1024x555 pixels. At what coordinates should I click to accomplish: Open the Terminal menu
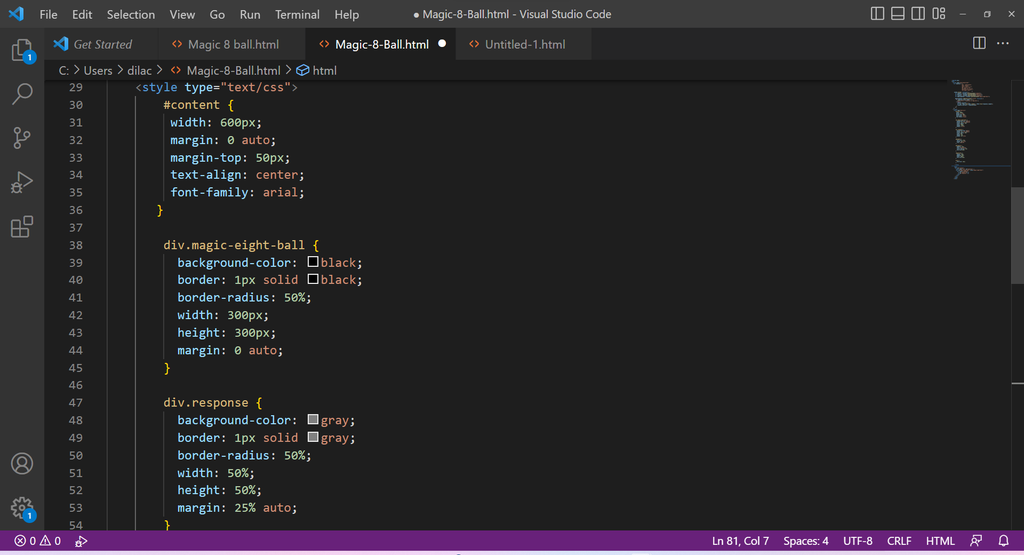pos(297,14)
